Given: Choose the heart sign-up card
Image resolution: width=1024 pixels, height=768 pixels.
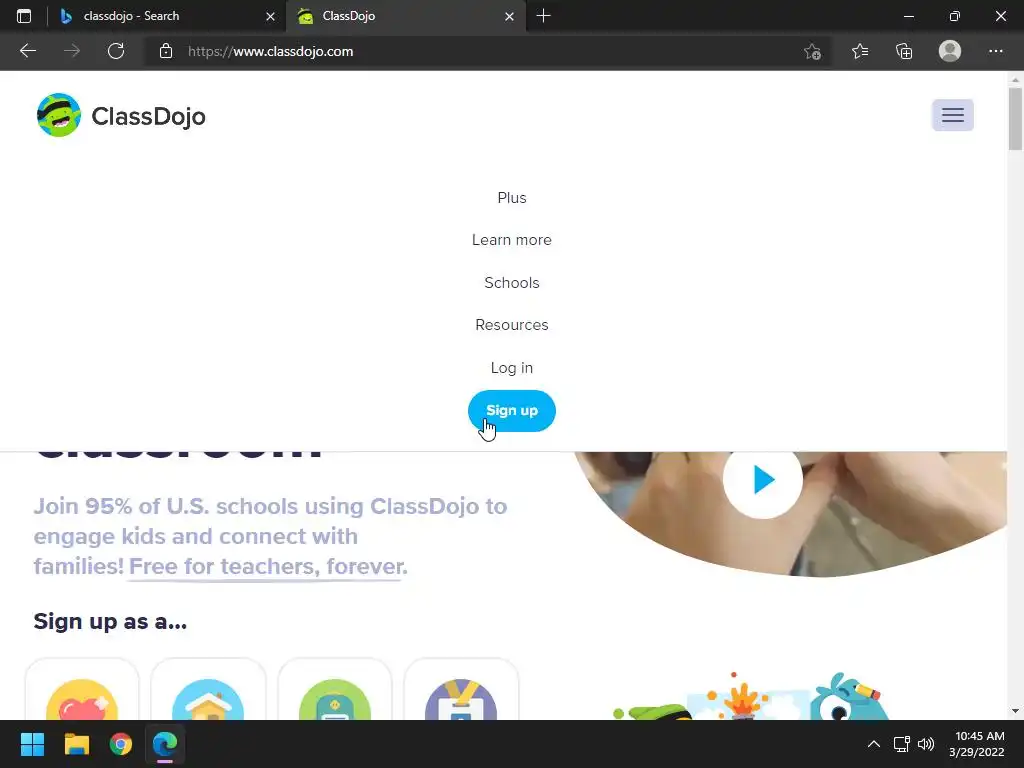Looking at the screenshot, I should click(82, 689).
